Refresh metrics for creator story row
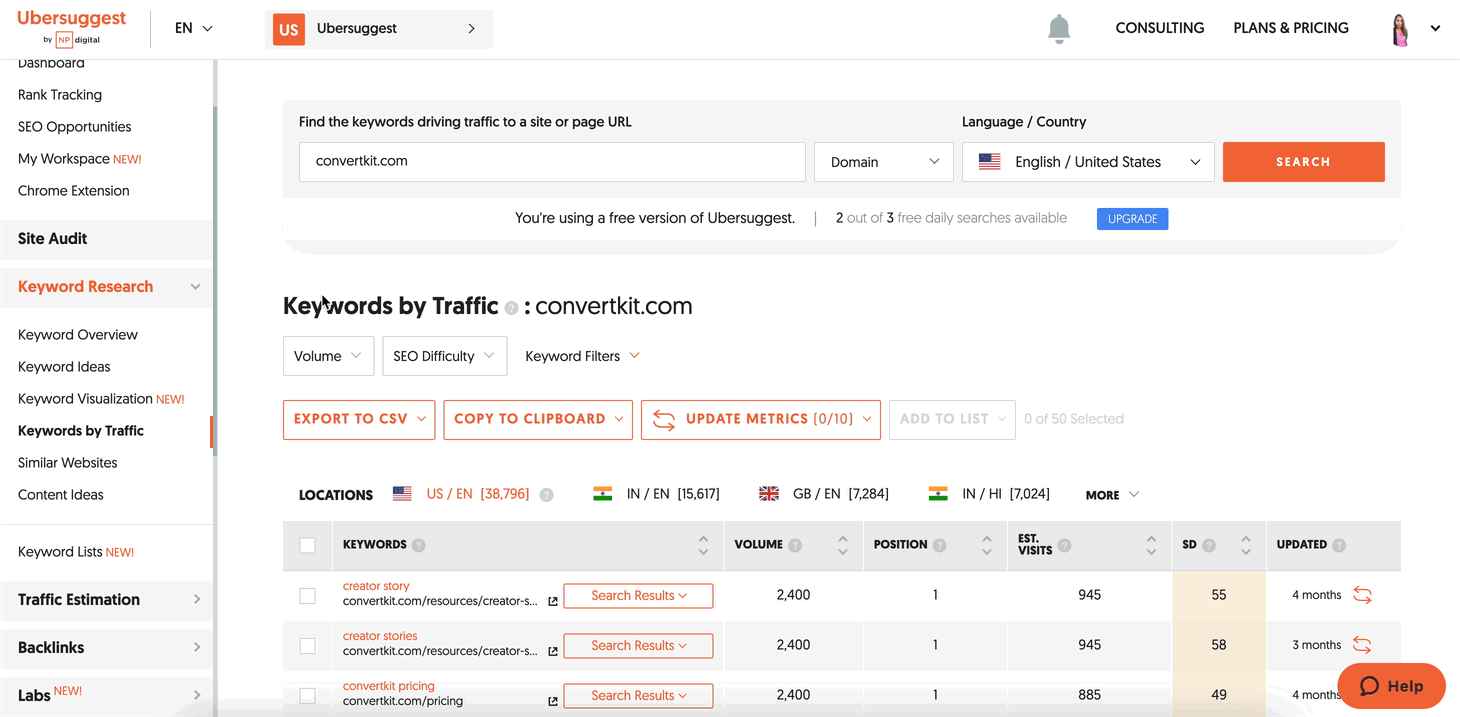 pos(1362,595)
